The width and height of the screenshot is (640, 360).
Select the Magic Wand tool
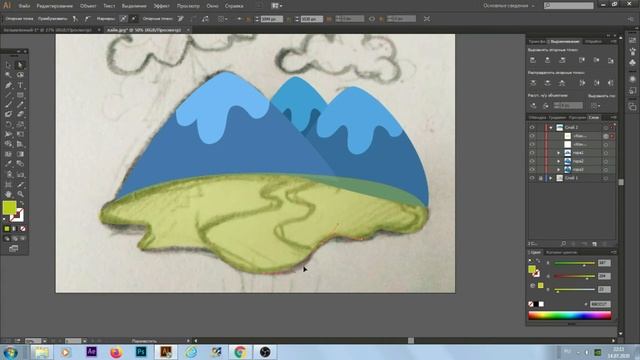pyautogui.click(x=9, y=75)
